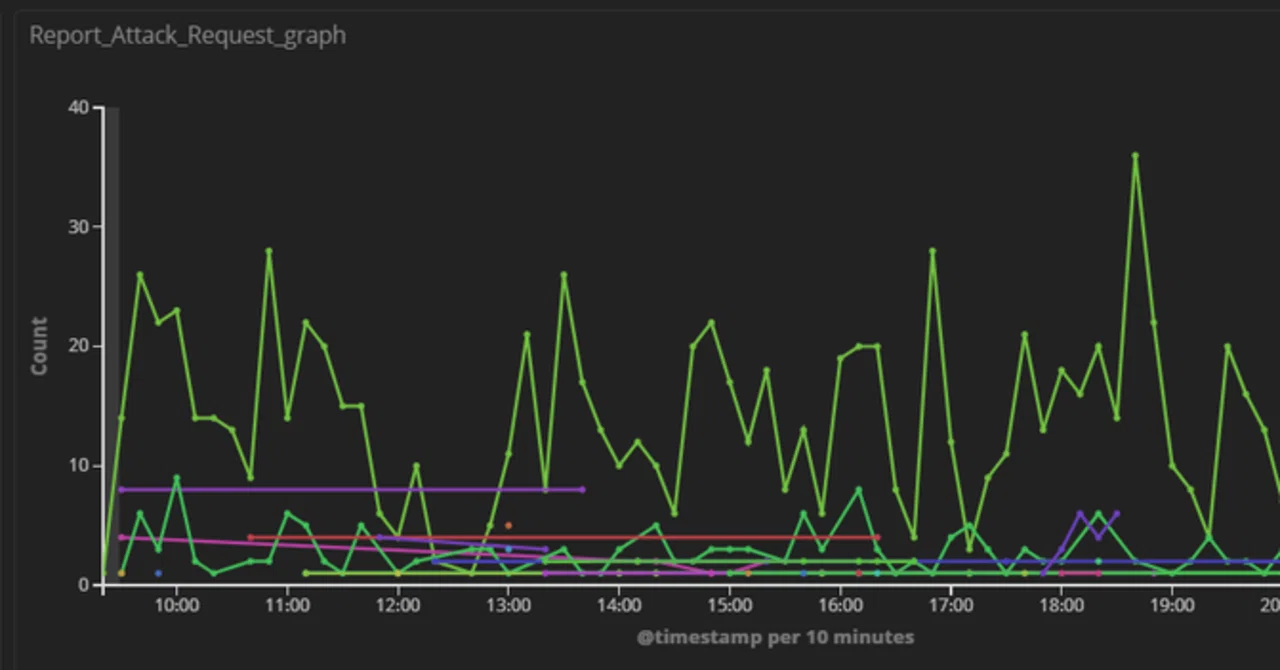
Task: Select the green data point of 26 before 10:00
Action: [140, 275]
